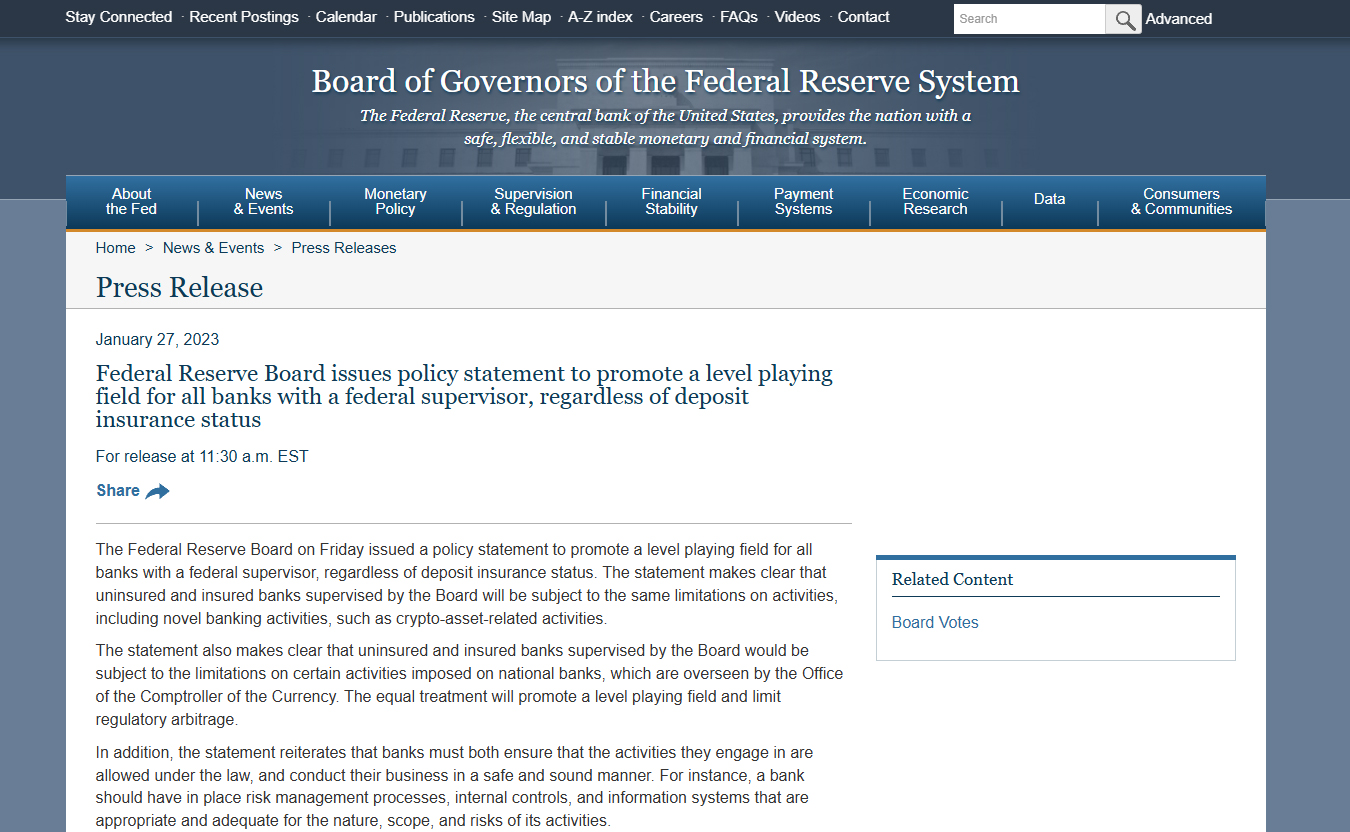
Task: Go to Home breadcrumb link
Action: (x=115, y=248)
